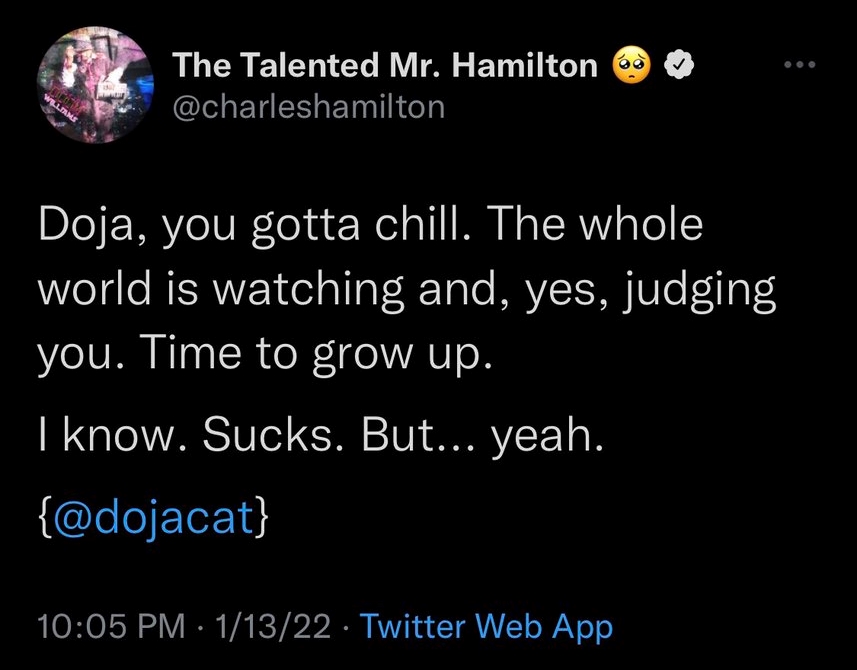Click display name The Talented Mr. Hamilton
This screenshot has width=857, height=670.
click(387, 67)
